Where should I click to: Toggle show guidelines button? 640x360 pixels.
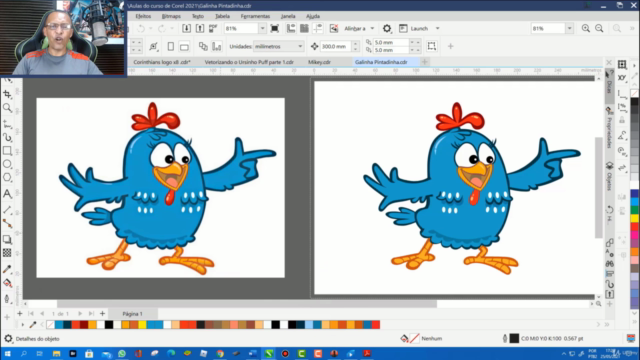pyautogui.click(x=318, y=28)
